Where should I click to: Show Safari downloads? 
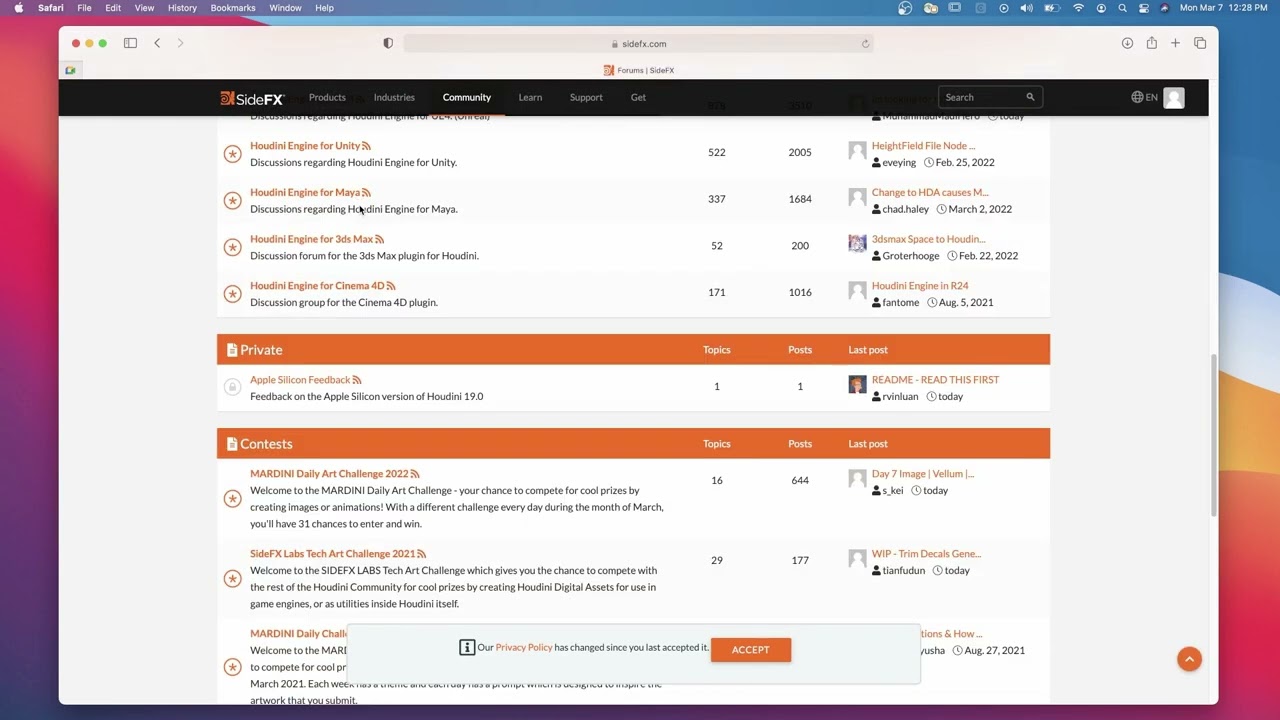click(x=1127, y=43)
